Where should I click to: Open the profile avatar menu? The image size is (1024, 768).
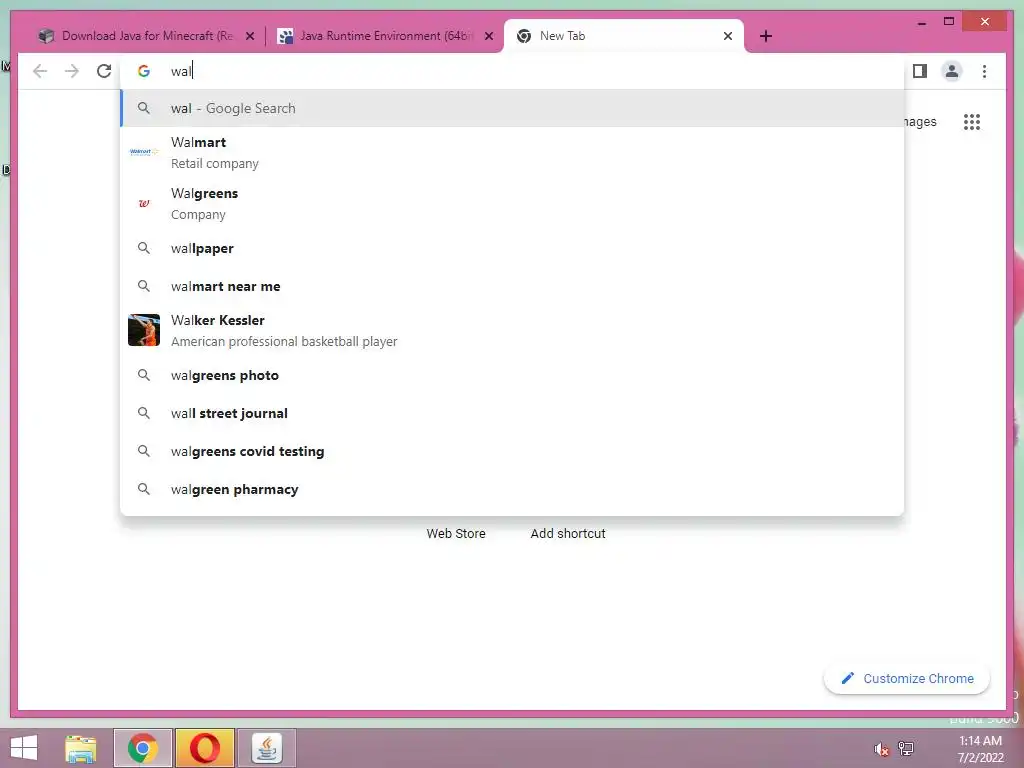(952, 71)
